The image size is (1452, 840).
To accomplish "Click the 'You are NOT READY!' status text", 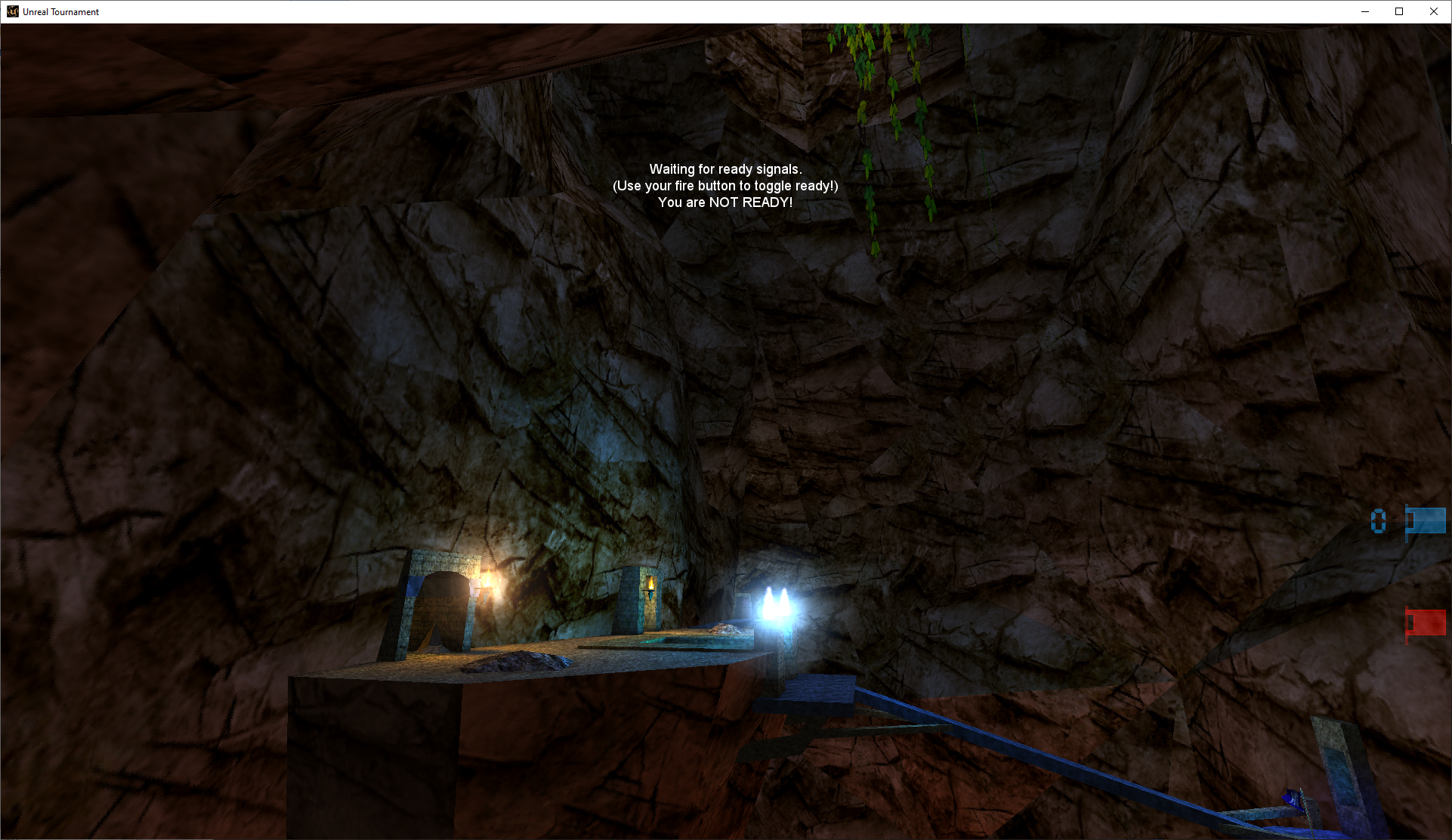I will tap(724, 202).
